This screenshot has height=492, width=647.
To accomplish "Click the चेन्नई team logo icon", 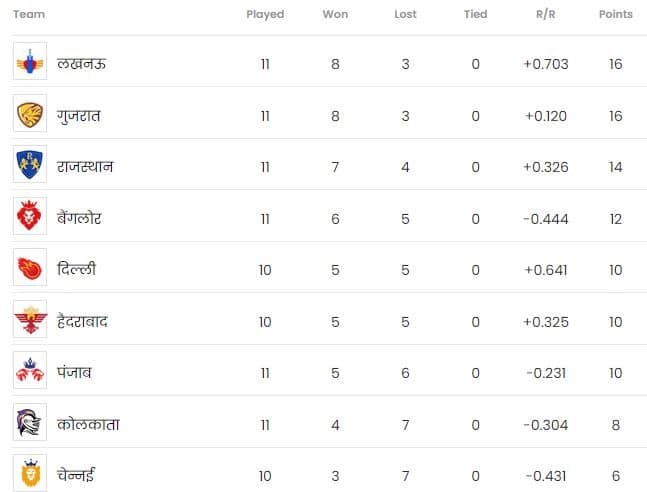I will click(30, 474).
